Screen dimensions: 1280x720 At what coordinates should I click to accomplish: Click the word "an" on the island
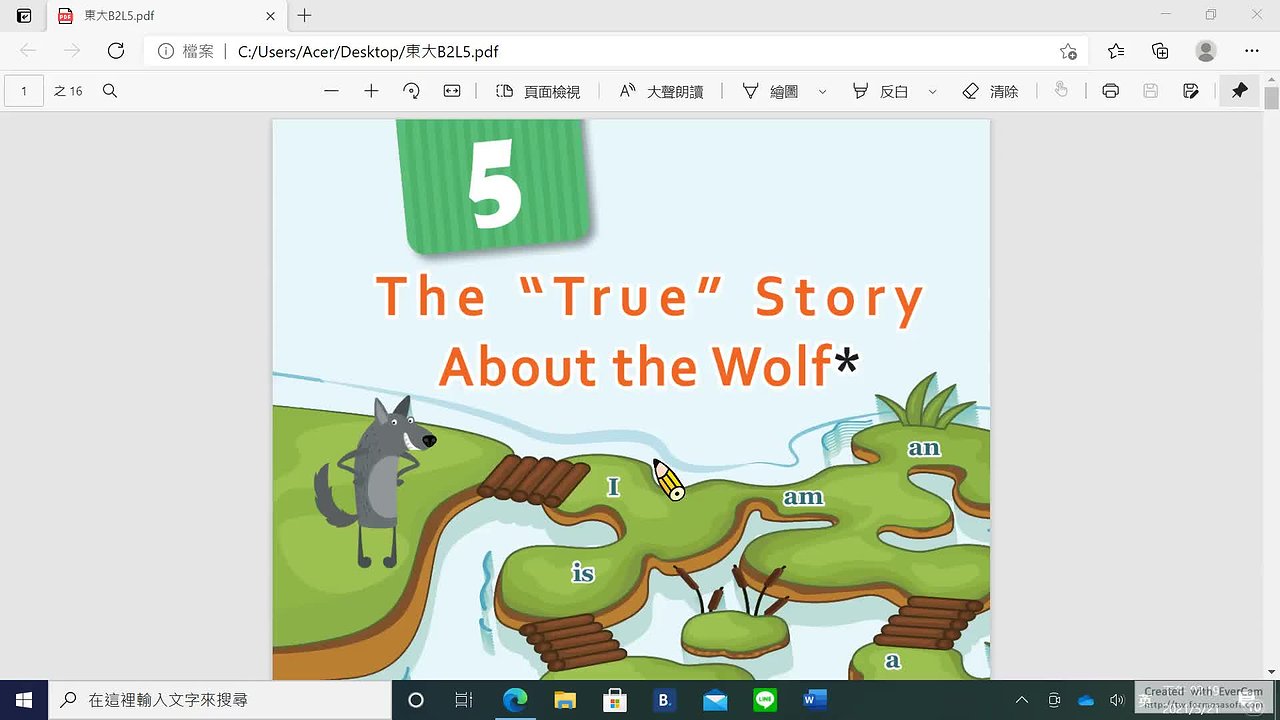(x=924, y=448)
